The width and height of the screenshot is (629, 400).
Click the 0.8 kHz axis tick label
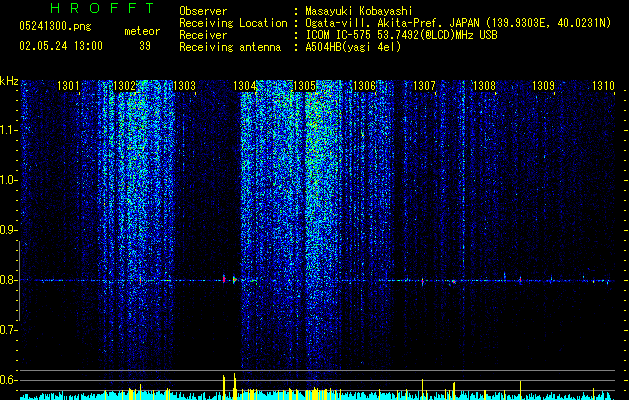[8, 280]
